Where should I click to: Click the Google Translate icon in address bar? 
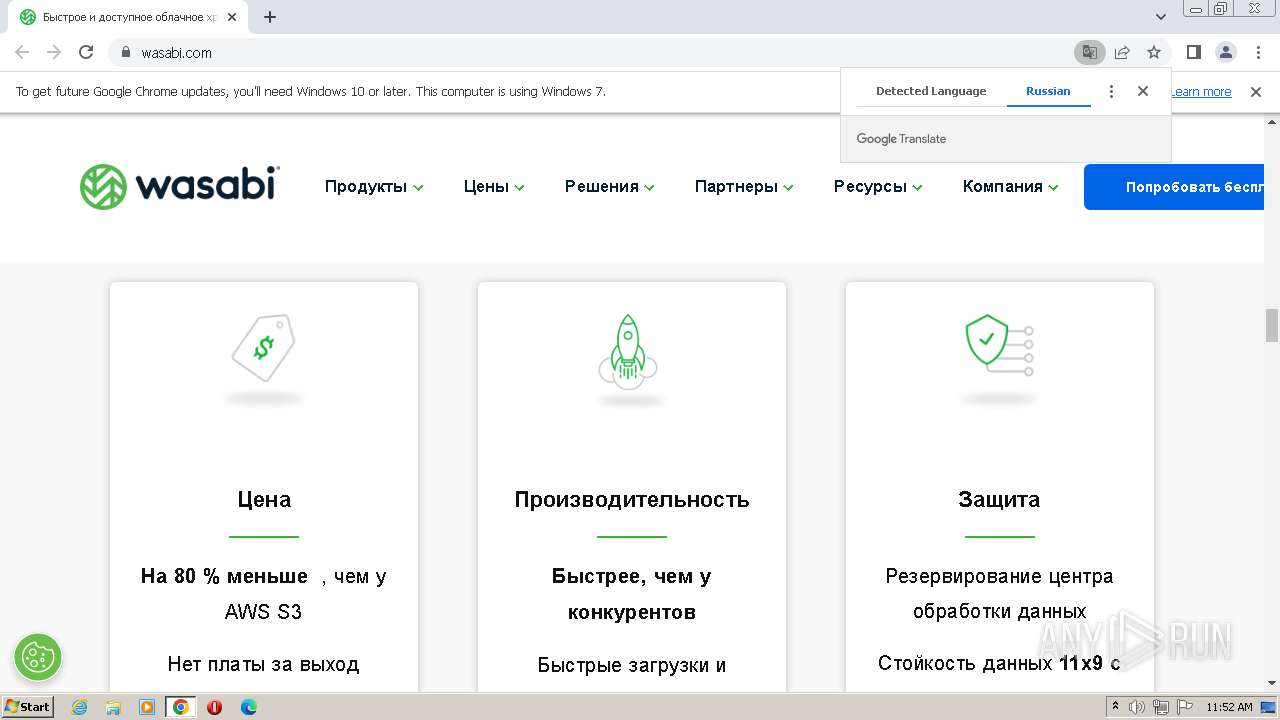tap(1090, 52)
